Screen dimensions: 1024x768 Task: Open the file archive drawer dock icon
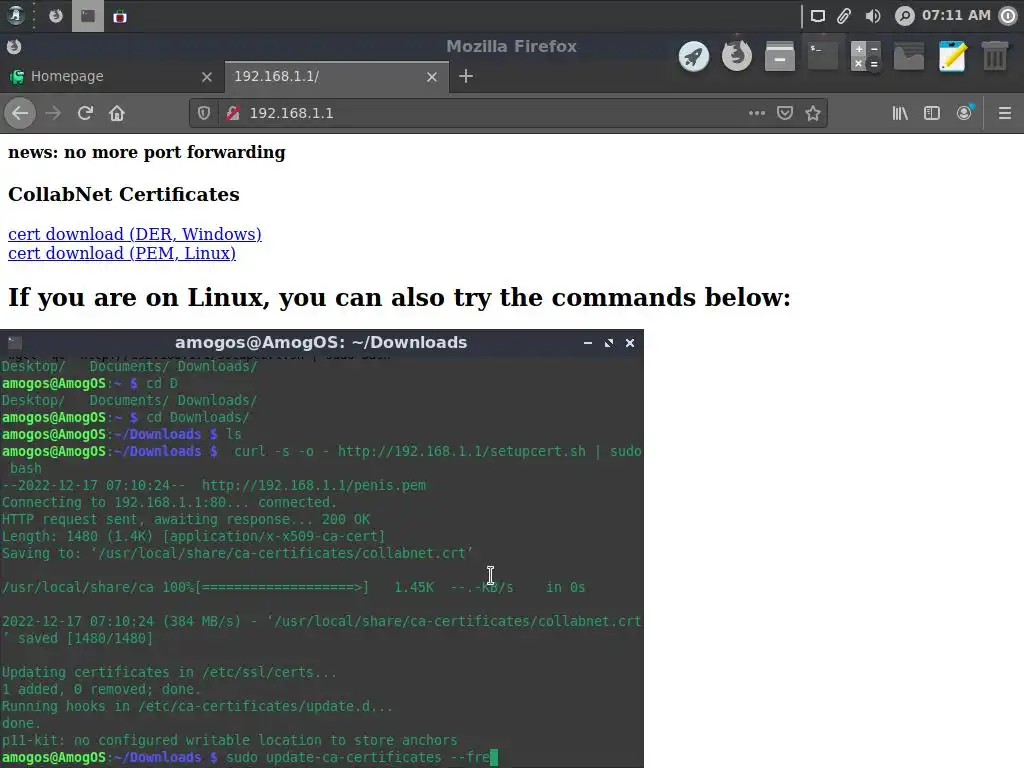click(780, 56)
